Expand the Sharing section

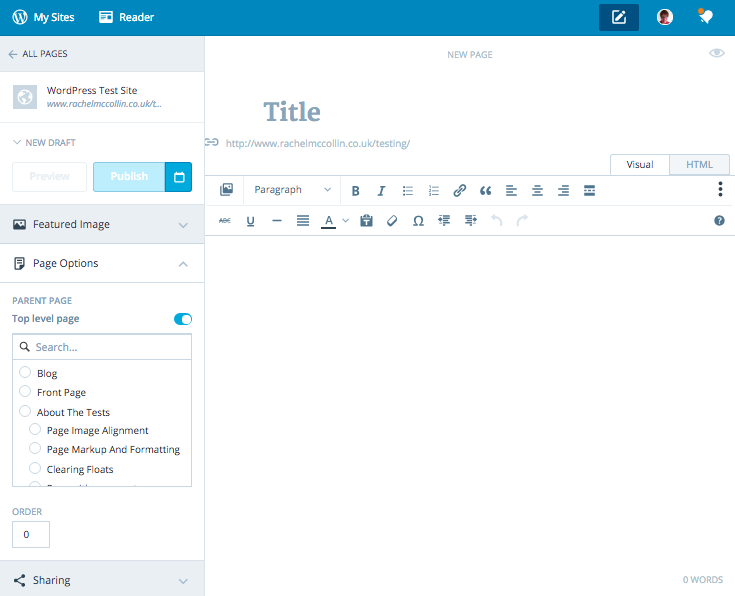[102, 581]
